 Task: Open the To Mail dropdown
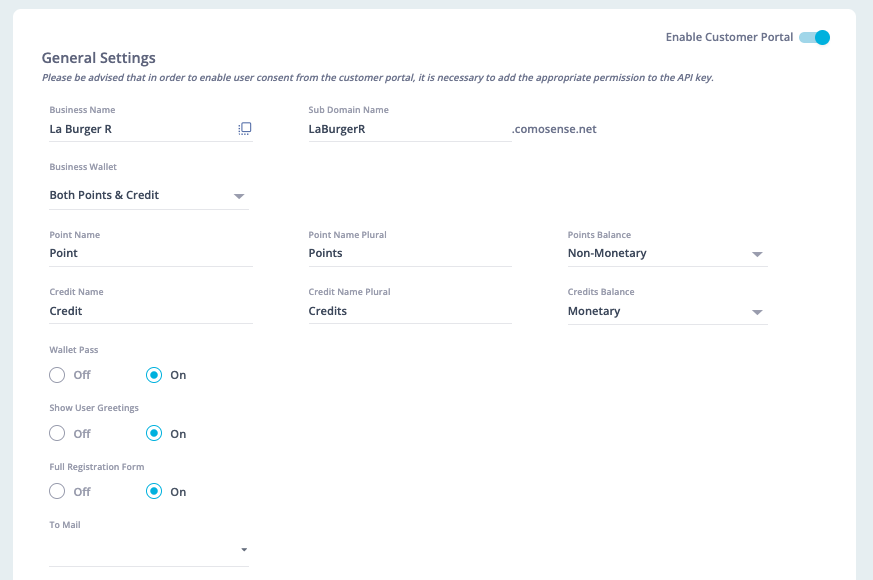click(149, 549)
